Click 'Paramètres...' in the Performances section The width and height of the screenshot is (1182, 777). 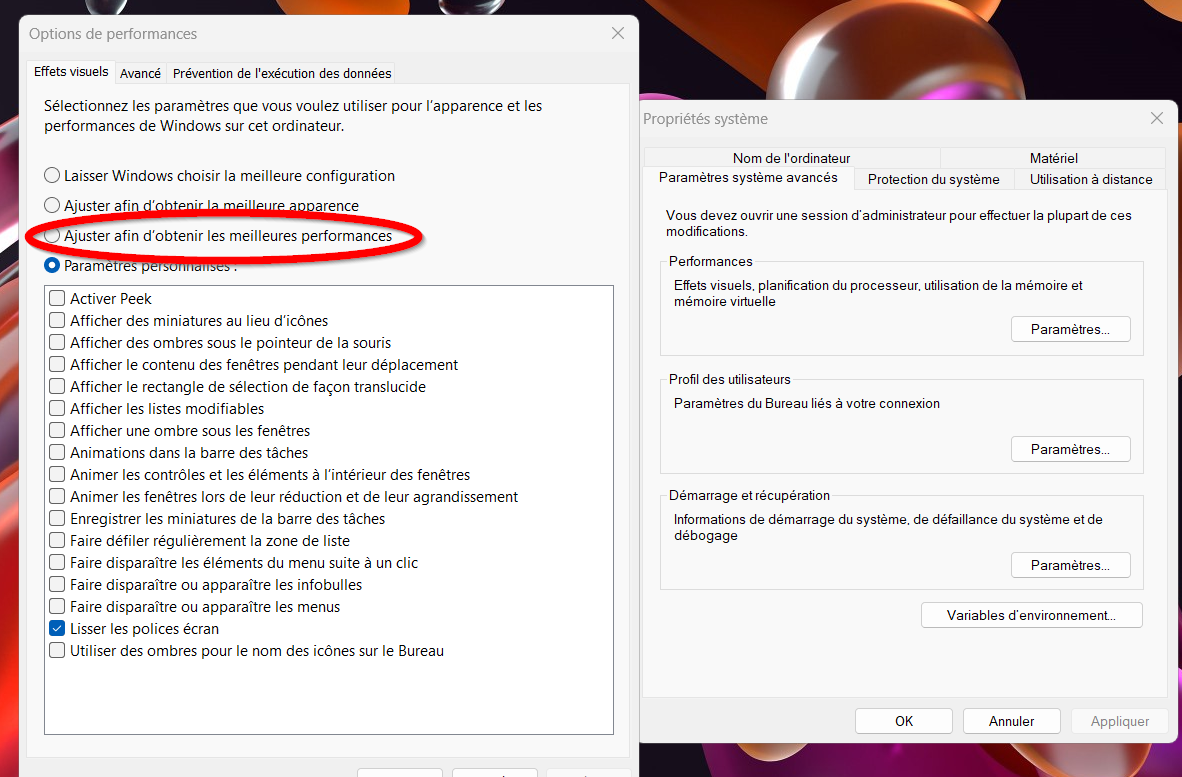[1070, 329]
